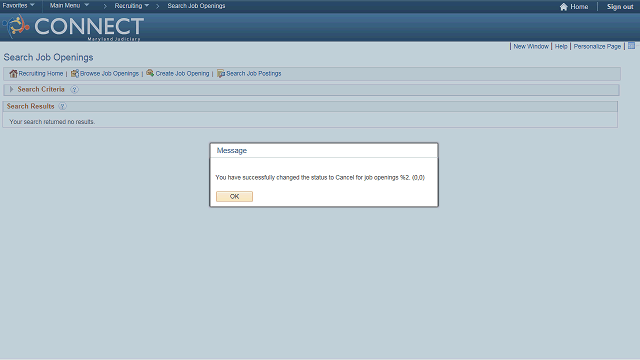Open the Recruiting breadcrumb dropdown

tap(131, 6)
